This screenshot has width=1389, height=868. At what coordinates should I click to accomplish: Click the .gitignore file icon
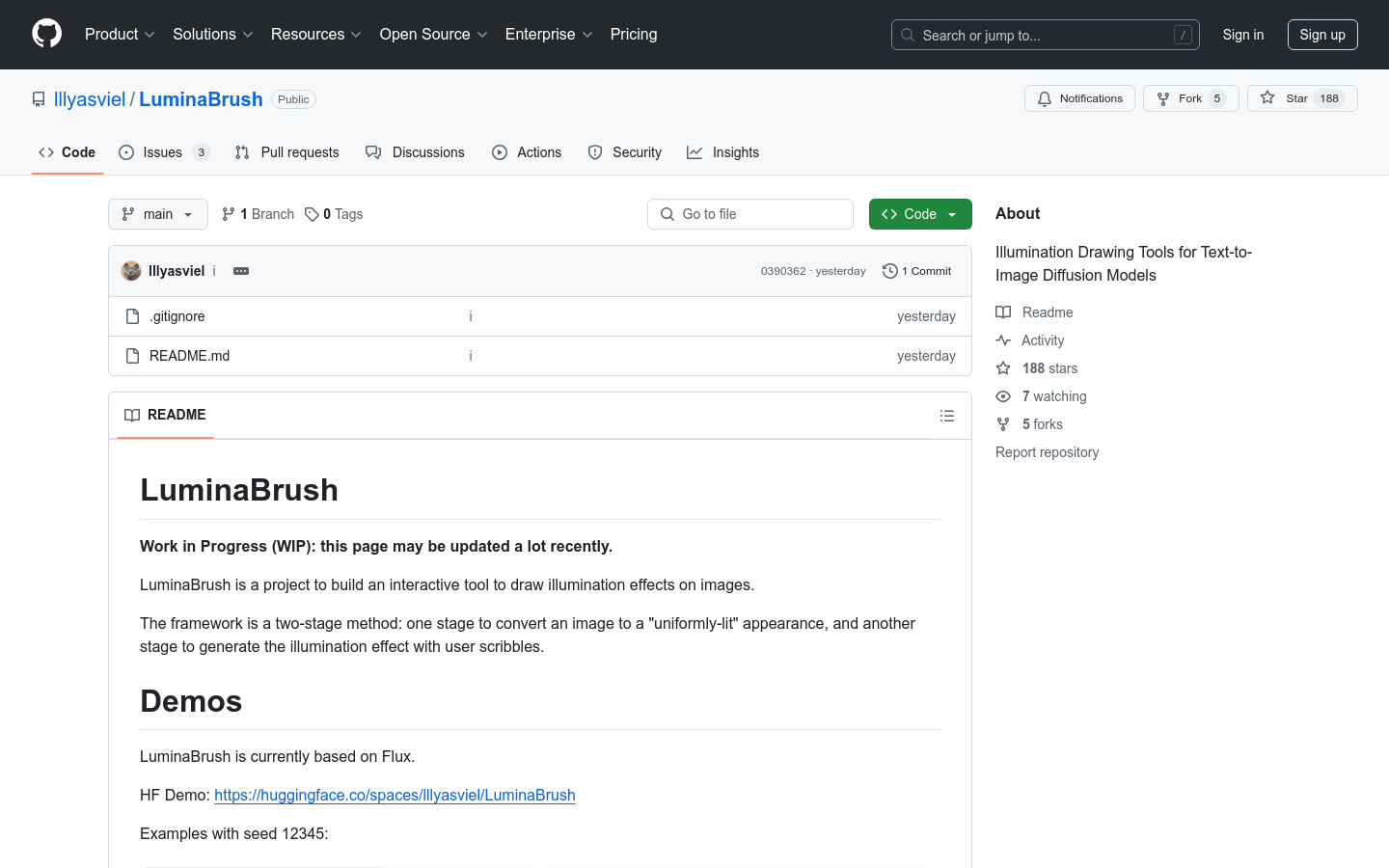(x=133, y=316)
